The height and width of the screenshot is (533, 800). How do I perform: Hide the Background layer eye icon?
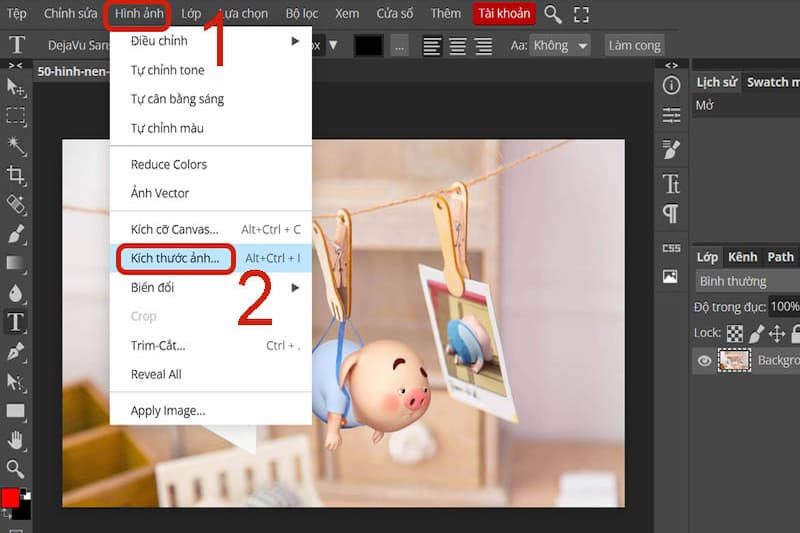[x=704, y=361]
